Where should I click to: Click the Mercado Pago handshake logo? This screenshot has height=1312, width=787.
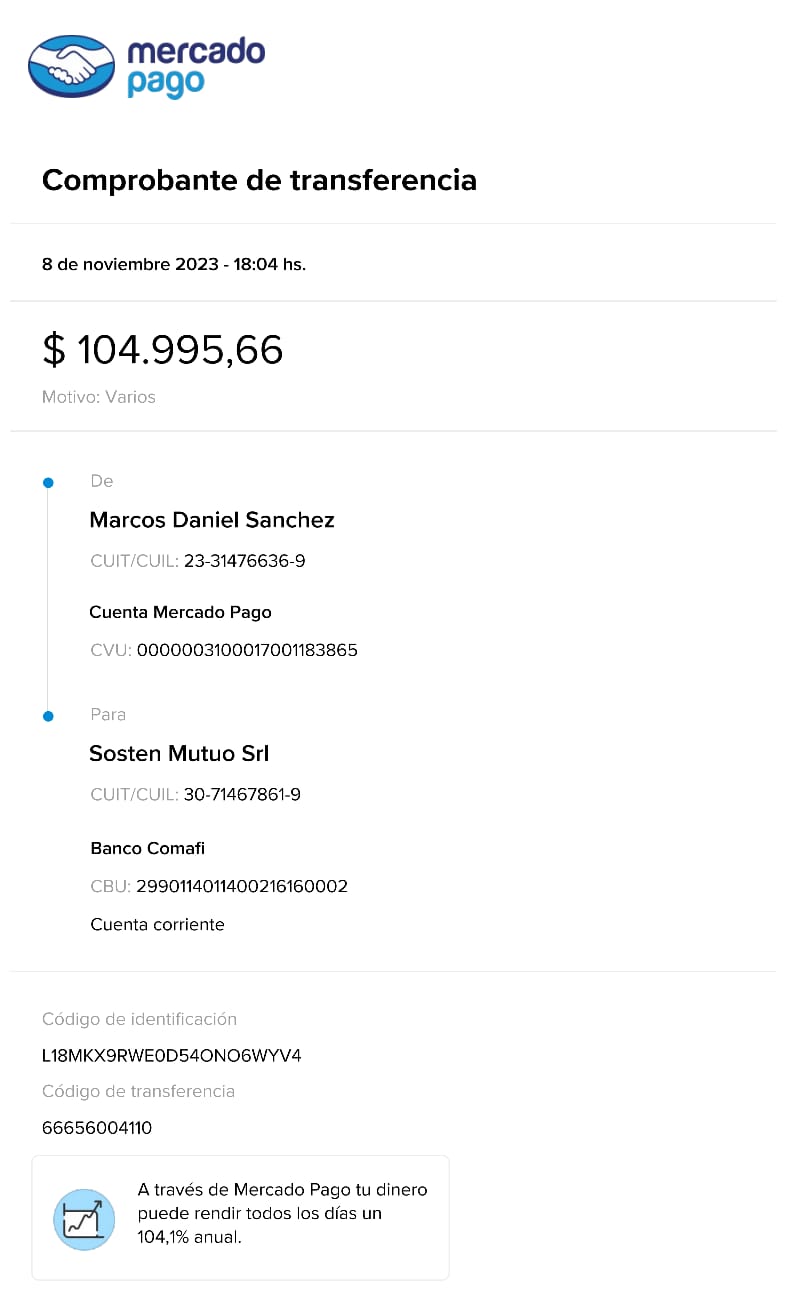click(72, 66)
